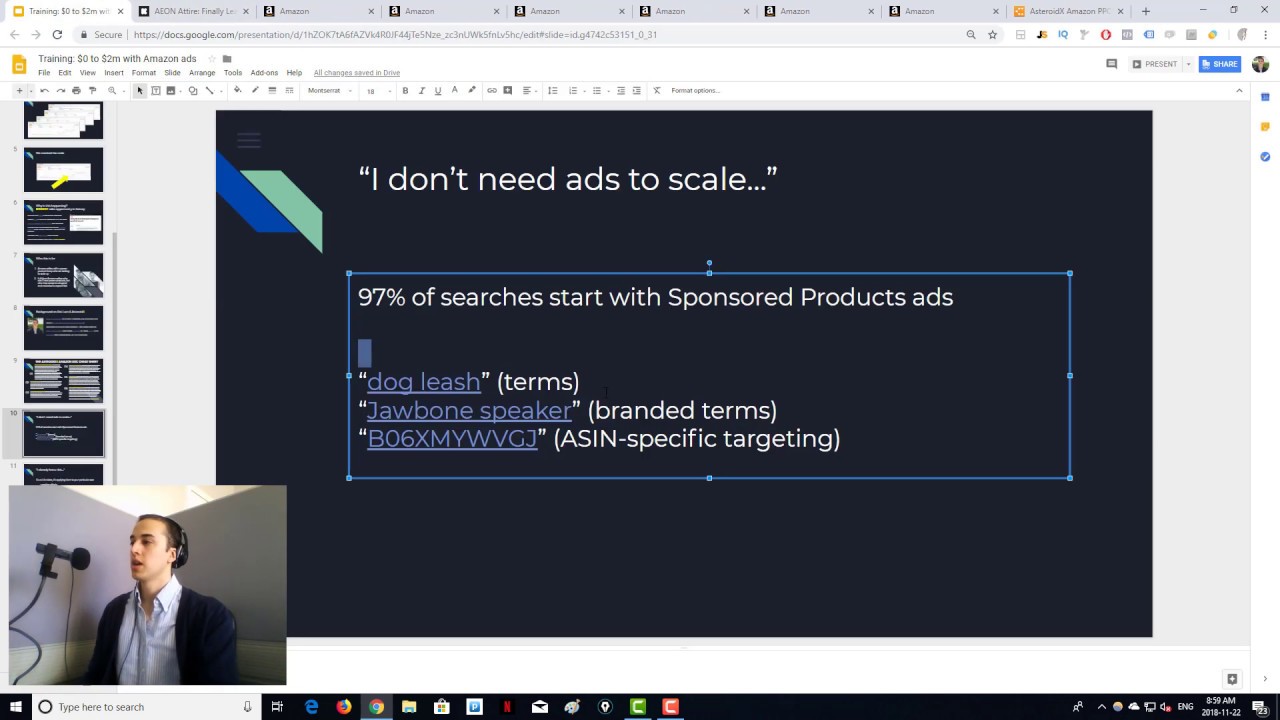The height and width of the screenshot is (720, 1280).
Task: Open the Slide menu
Action: click(172, 73)
